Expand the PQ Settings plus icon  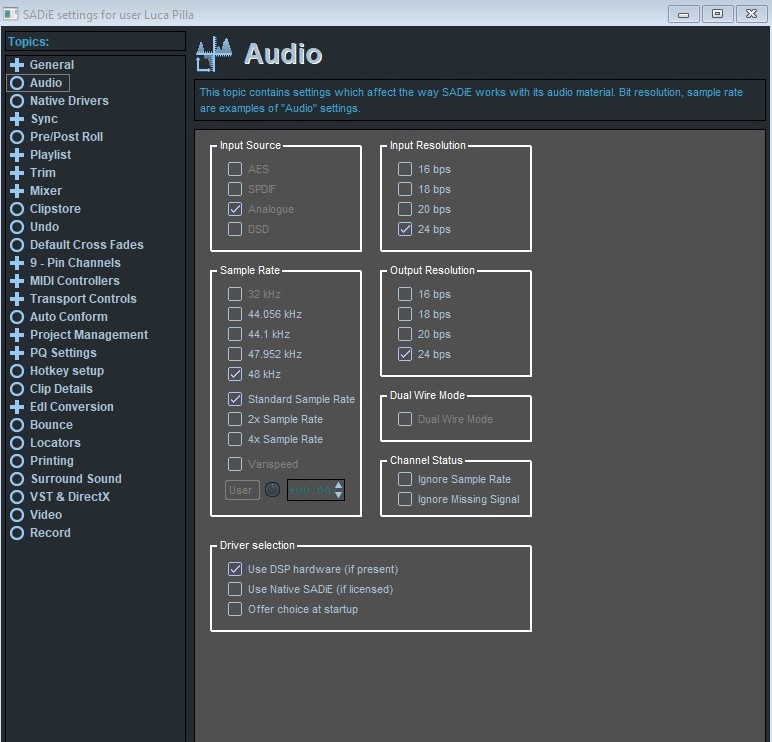[x=17, y=353]
